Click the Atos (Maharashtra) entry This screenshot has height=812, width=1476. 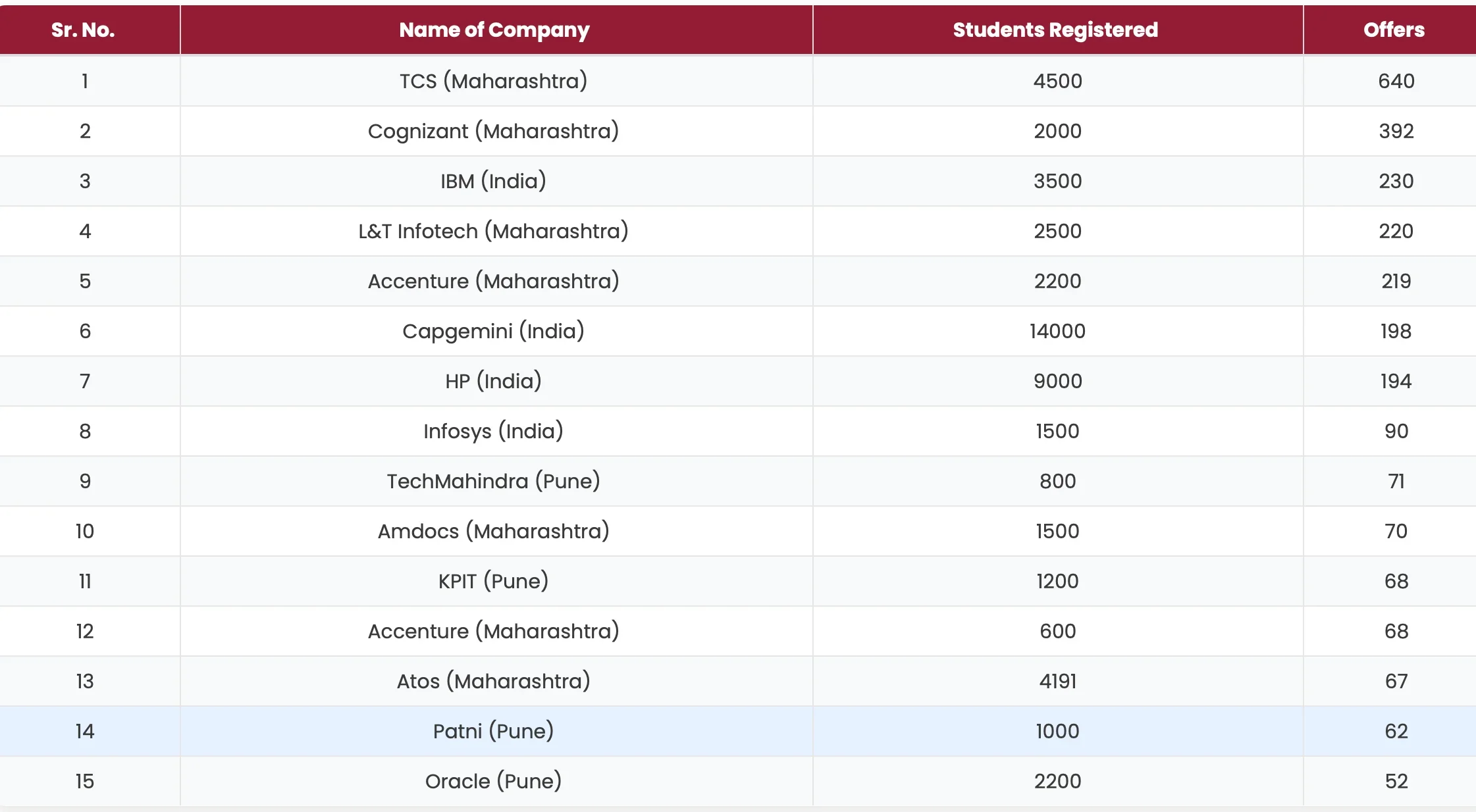pyautogui.click(x=494, y=681)
